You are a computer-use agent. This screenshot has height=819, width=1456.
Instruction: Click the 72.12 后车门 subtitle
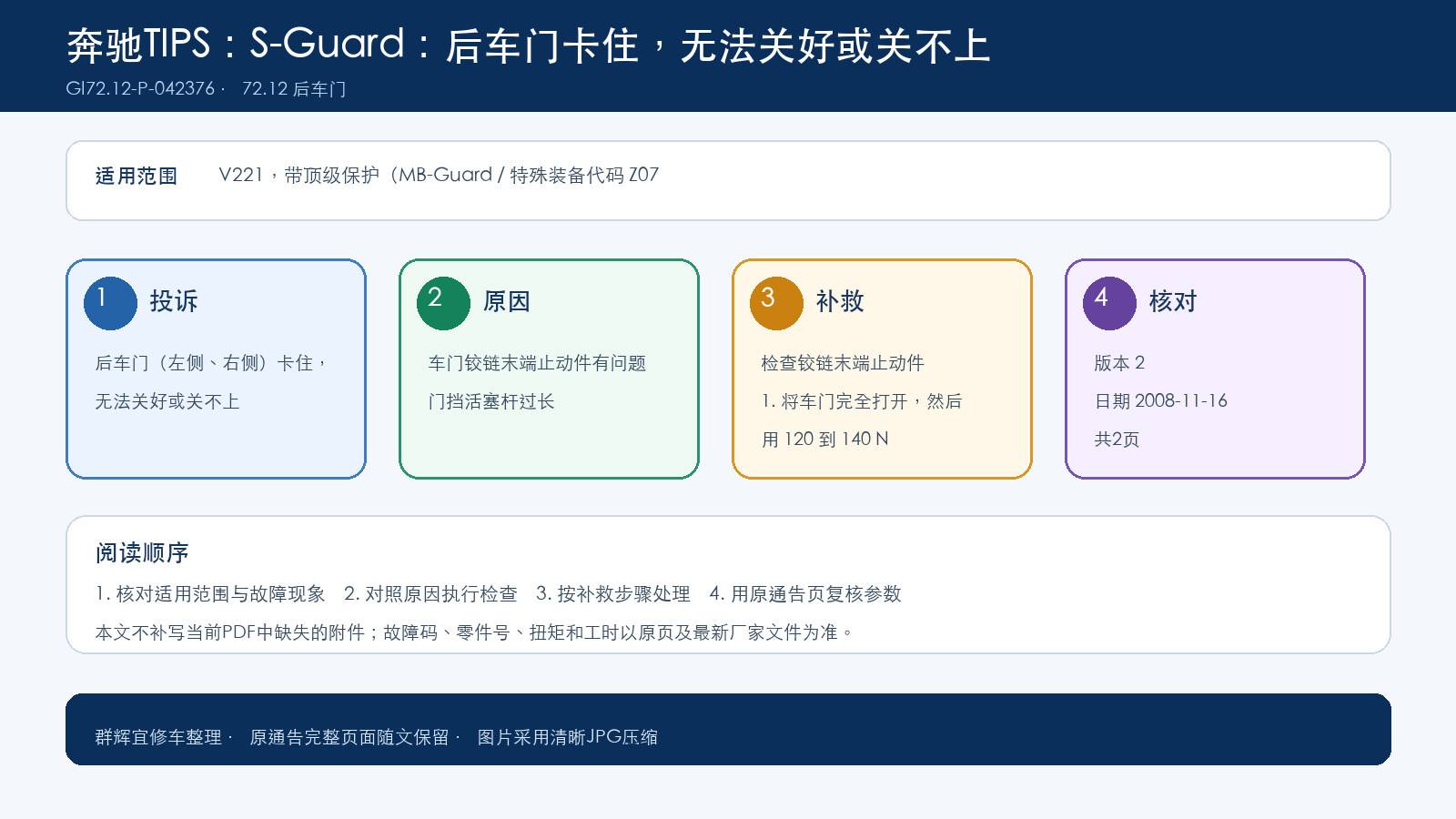pyautogui.click(x=294, y=88)
